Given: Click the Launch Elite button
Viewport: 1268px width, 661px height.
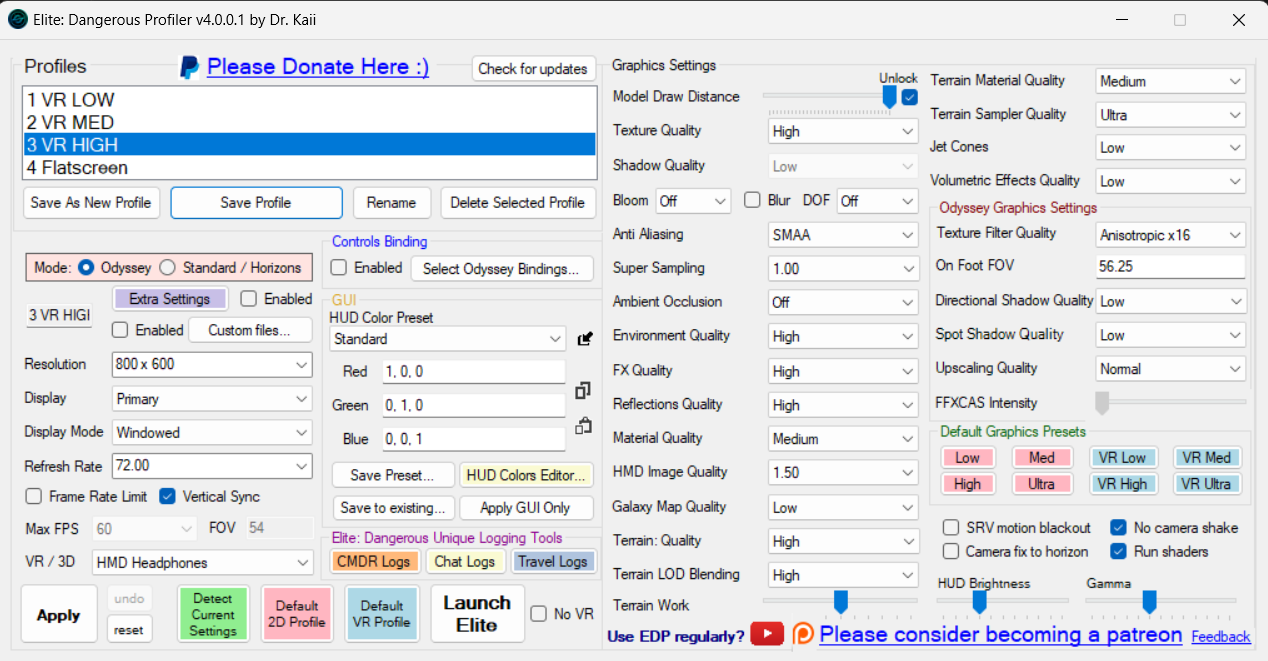Looking at the screenshot, I should pos(477,614).
